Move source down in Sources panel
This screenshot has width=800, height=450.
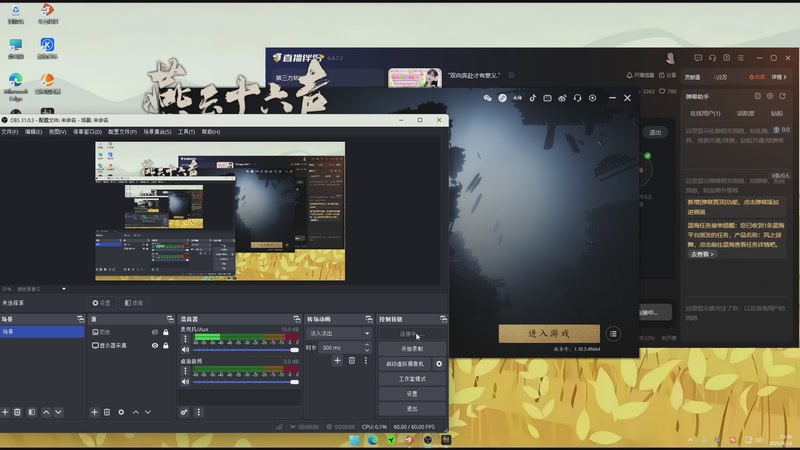tap(148, 412)
